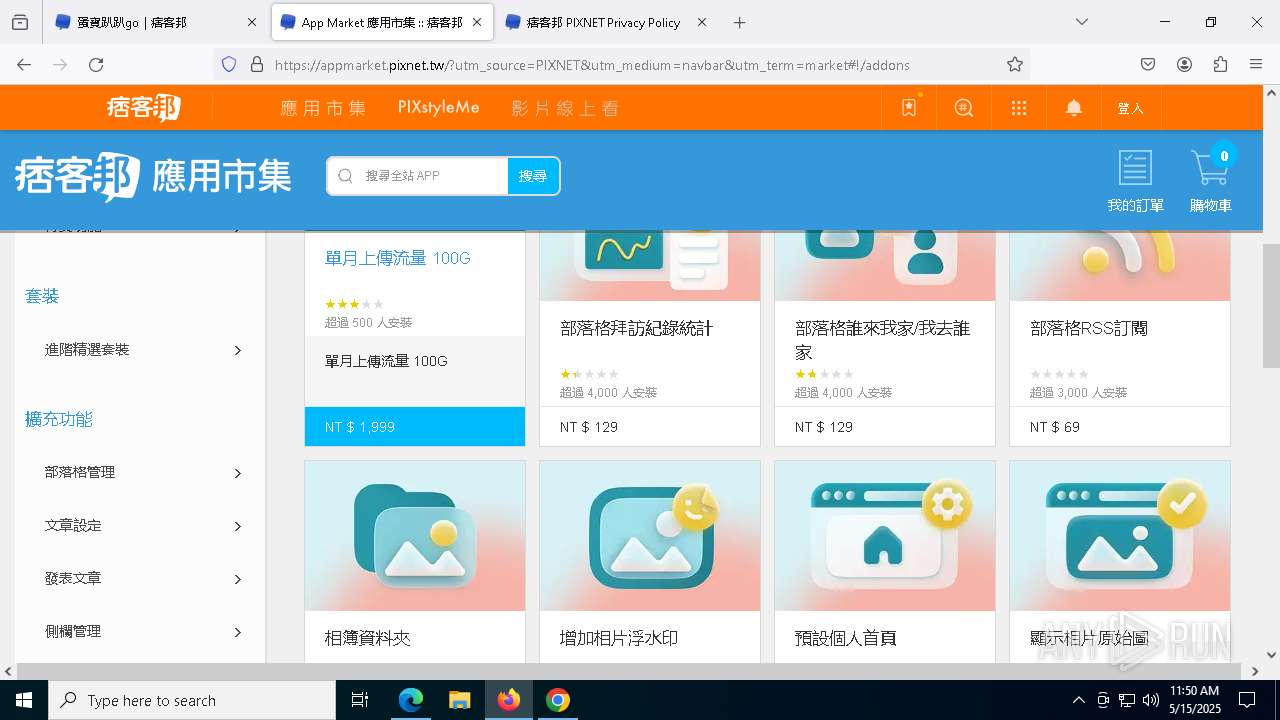The width and height of the screenshot is (1280, 720).
Task: Click the 痞客邦 應用市集 header logo
Action: pos(153,177)
